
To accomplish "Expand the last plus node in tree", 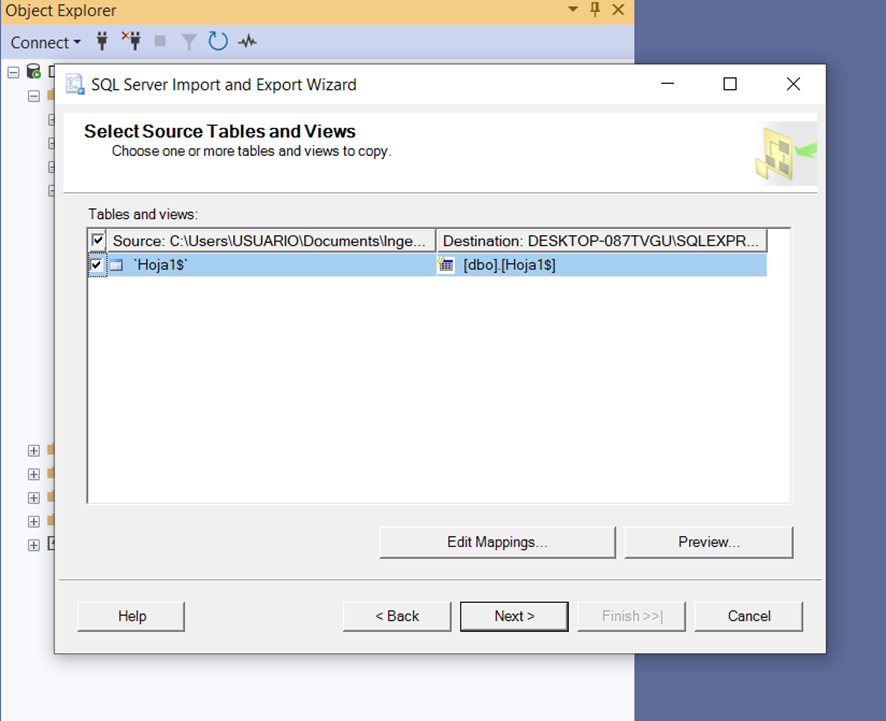I will tap(33, 545).
